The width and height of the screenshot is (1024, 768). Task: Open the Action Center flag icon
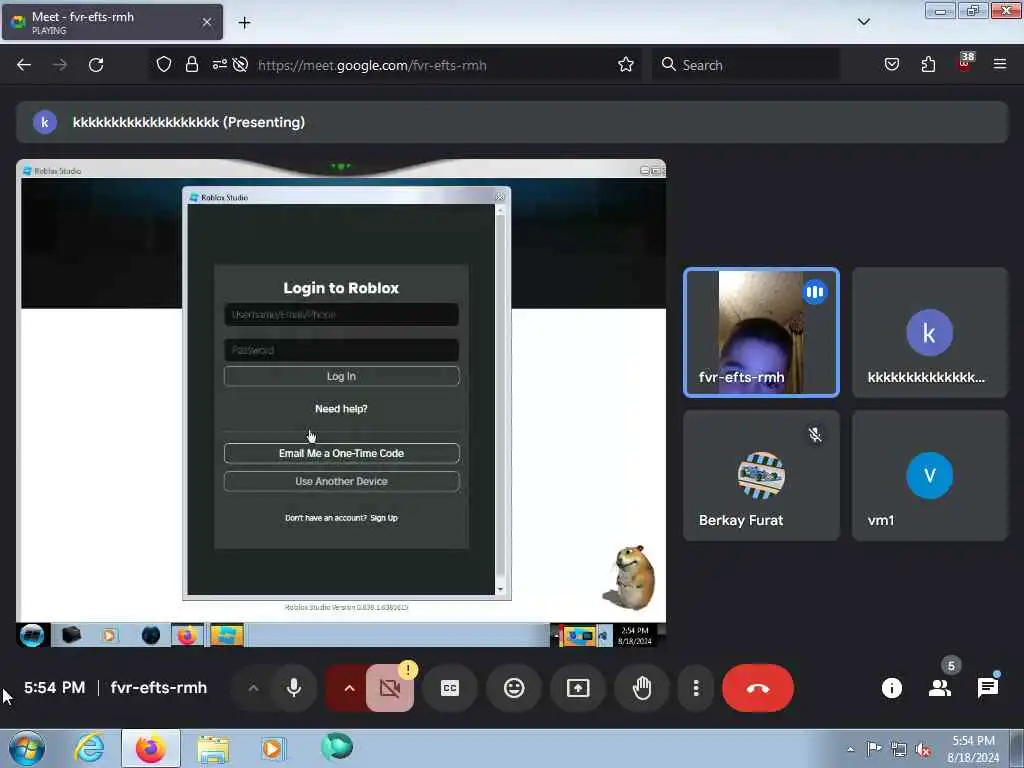click(x=873, y=748)
